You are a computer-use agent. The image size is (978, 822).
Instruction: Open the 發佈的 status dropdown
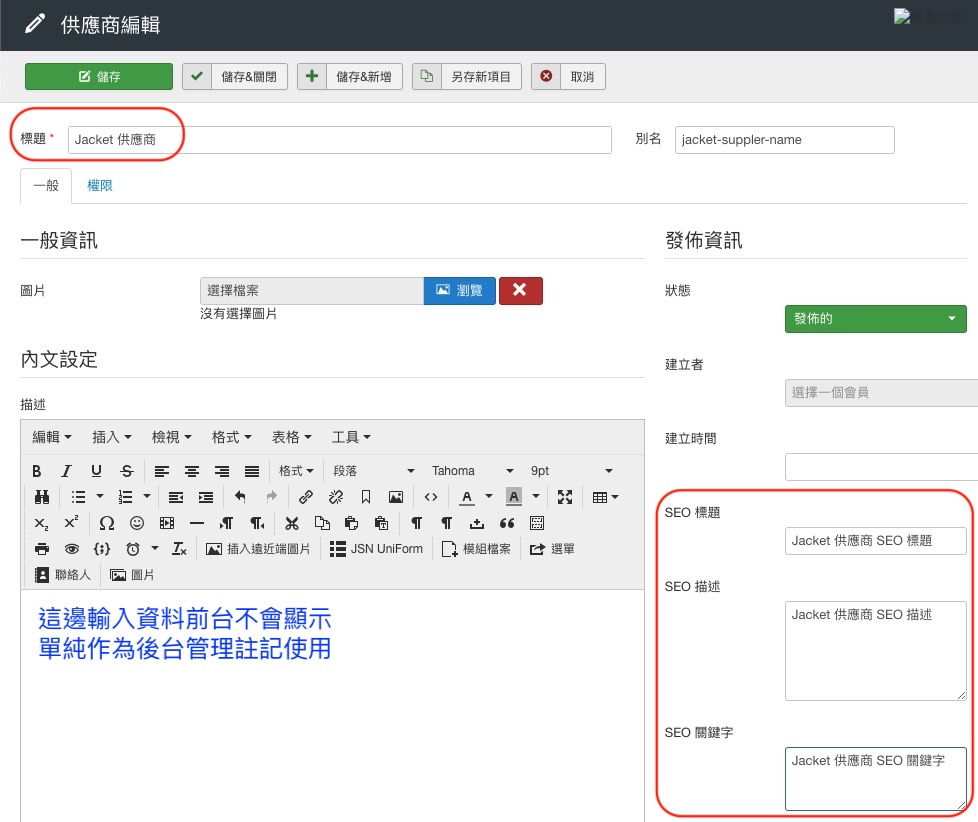tap(875, 319)
